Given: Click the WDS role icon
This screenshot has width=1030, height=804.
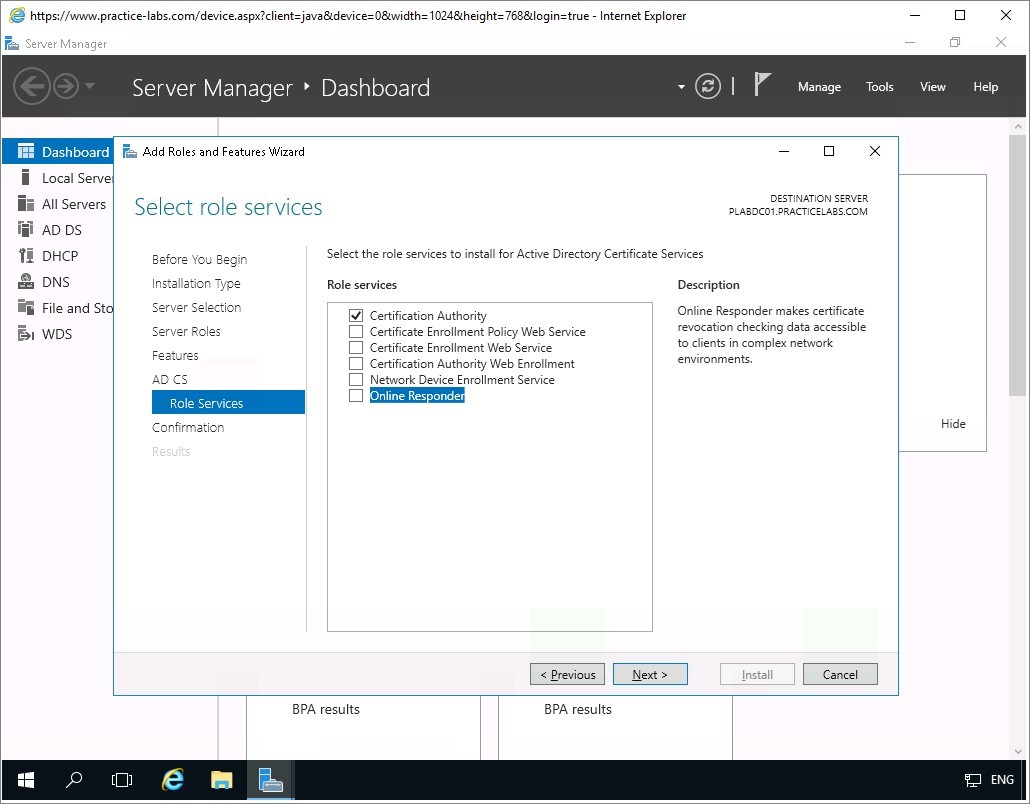Looking at the screenshot, I should pos(26,334).
